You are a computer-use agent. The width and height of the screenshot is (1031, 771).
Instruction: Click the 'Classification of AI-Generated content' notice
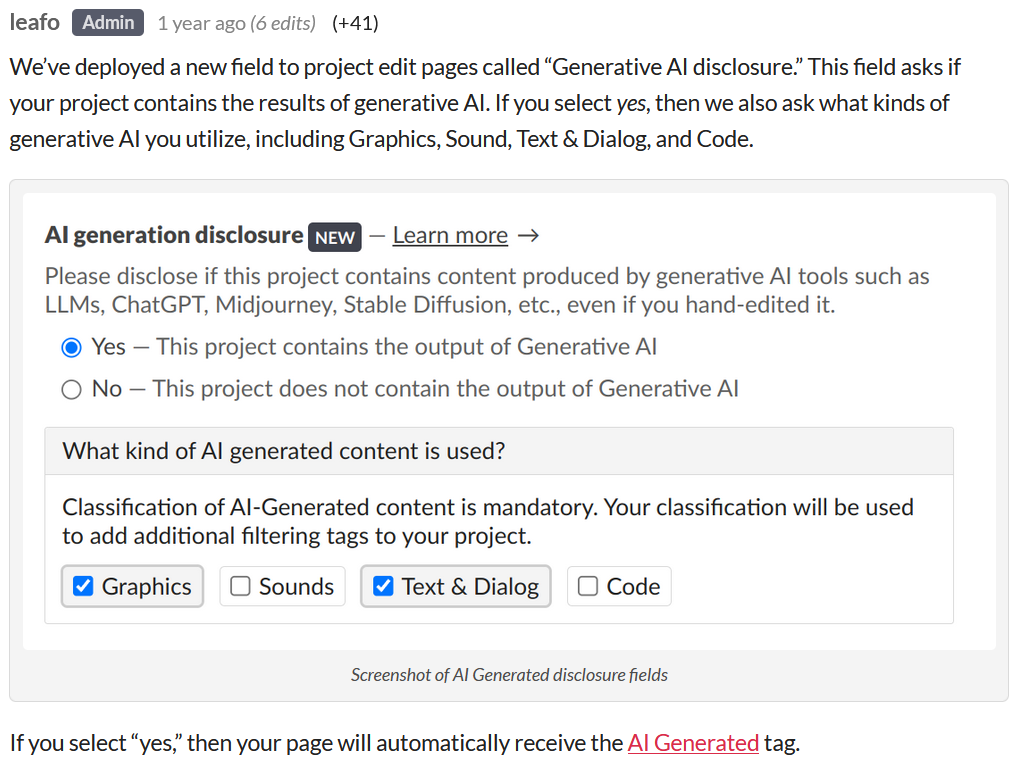click(x=488, y=521)
